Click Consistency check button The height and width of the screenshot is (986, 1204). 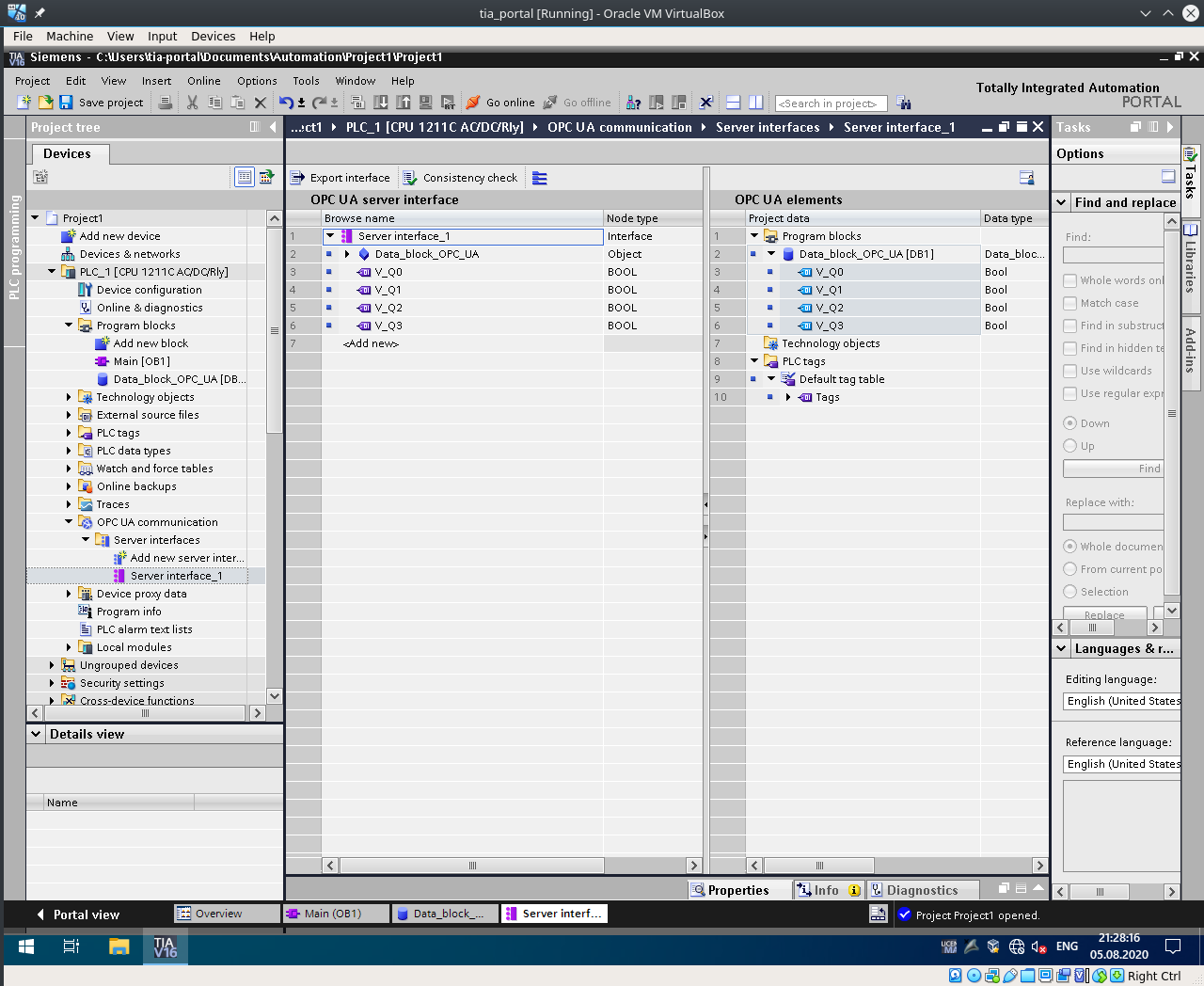click(460, 178)
